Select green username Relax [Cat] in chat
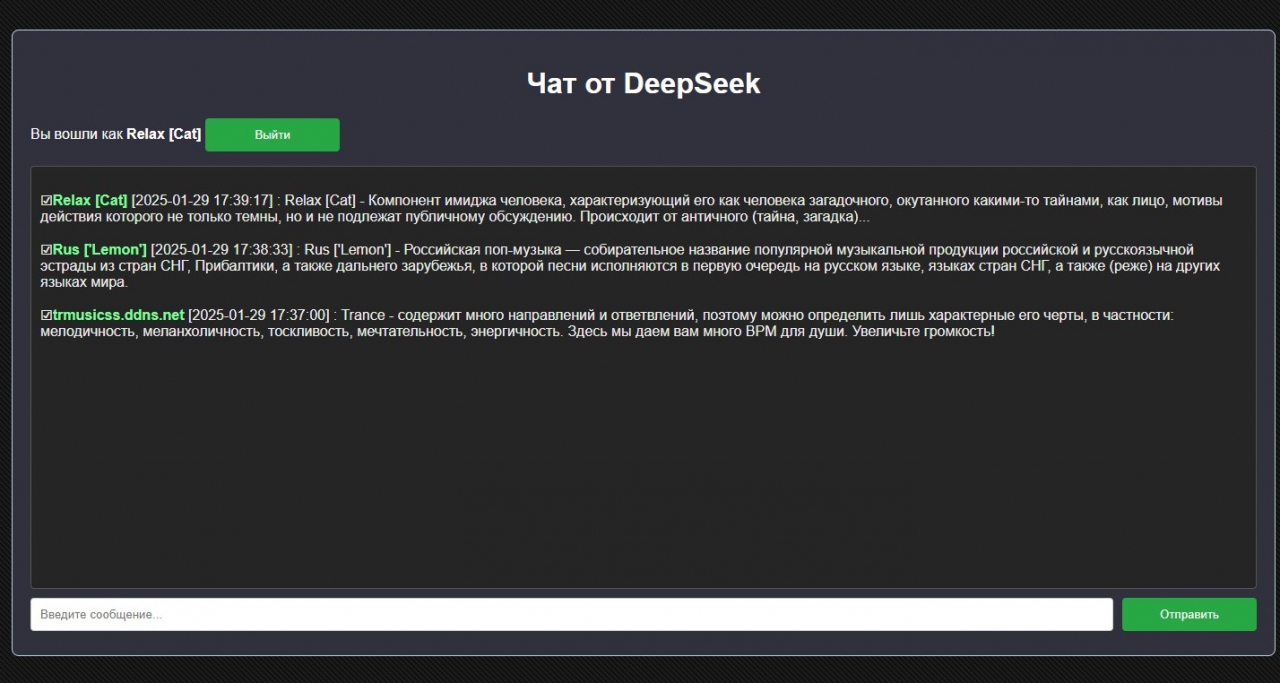Image resolution: width=1280 pixels, height=683 pixels. tap(90, 200)
